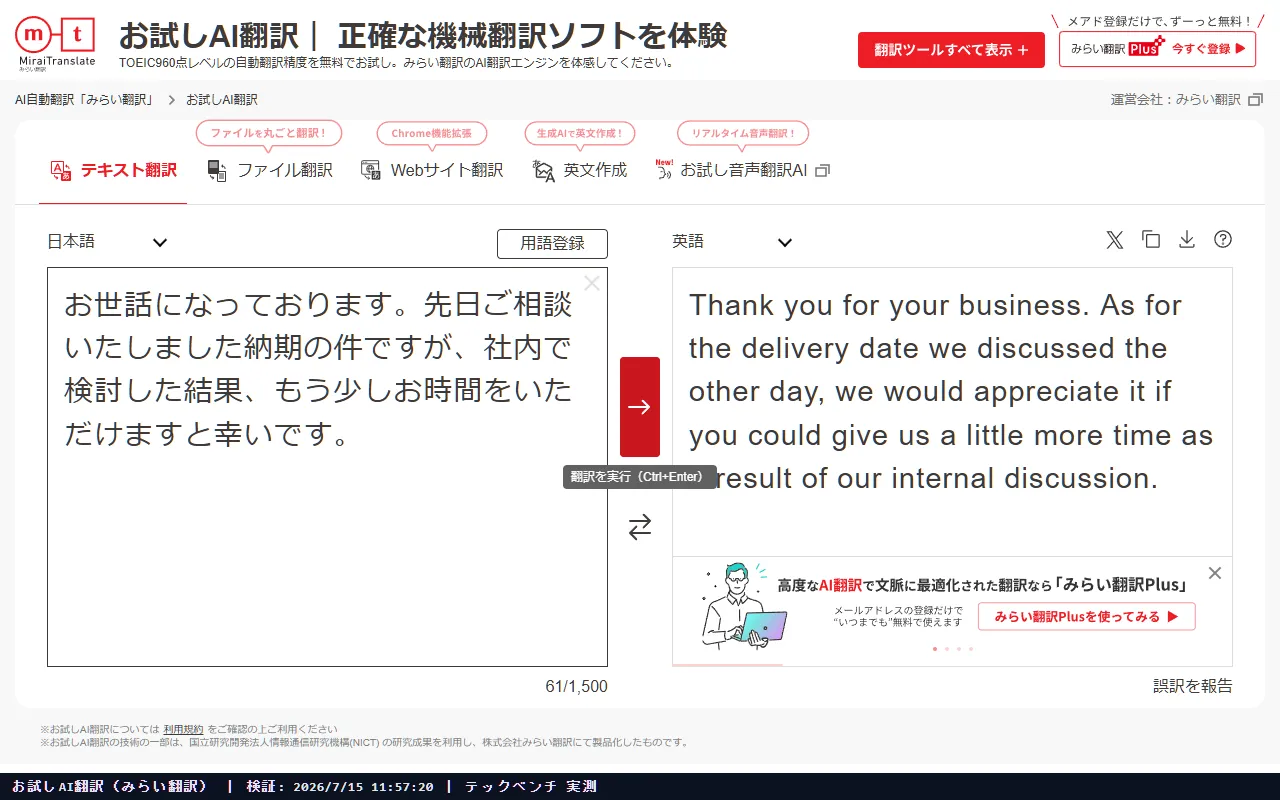Select the first carousel dot in banner
The image size is (1280, 800).
[x=935, y=649]
